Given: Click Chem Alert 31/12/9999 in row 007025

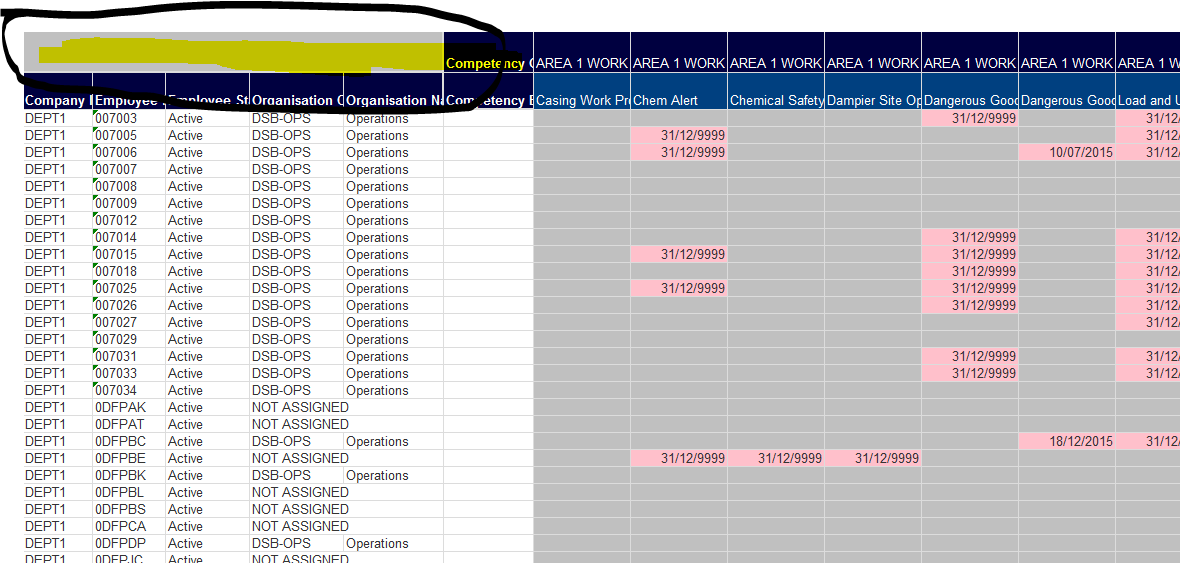Looking at the screenshot, I should coord(679,288).
